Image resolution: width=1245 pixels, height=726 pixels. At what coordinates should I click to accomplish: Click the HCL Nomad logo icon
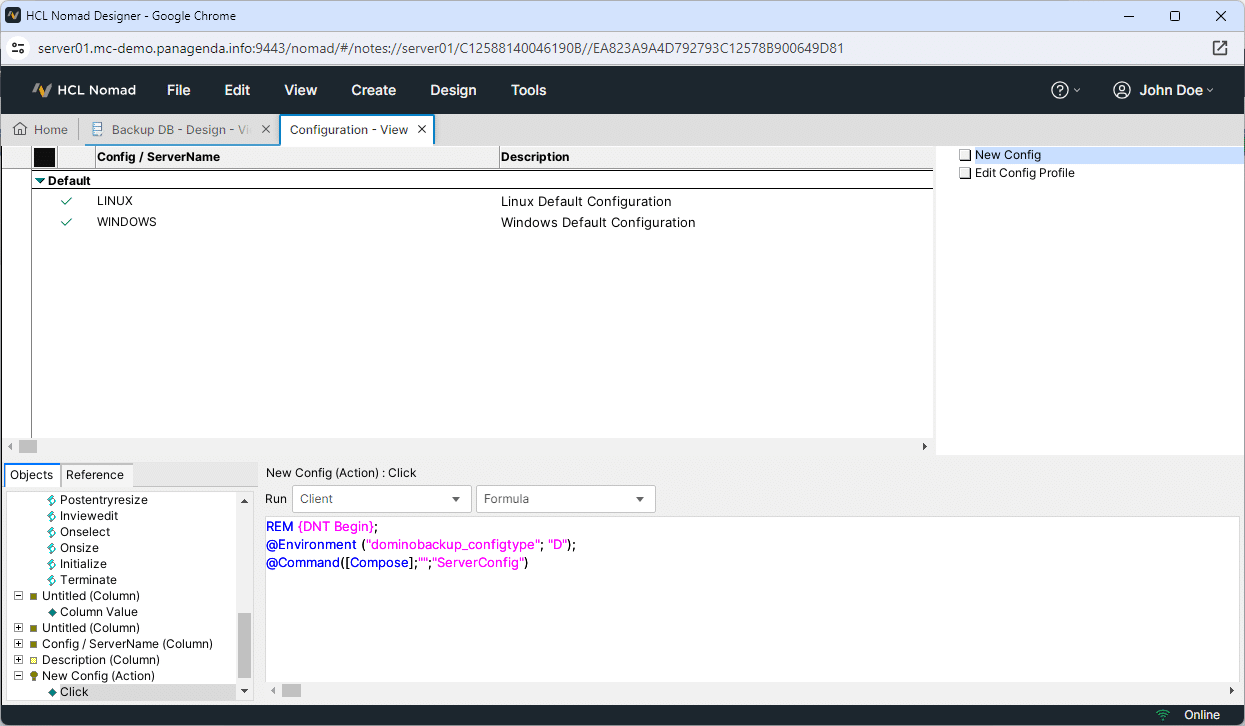tap(41, 90)
